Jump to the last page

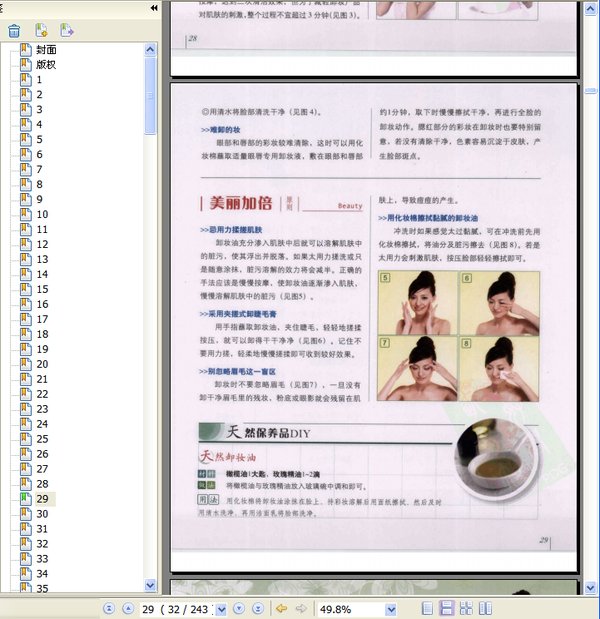[x=258, y=608]
